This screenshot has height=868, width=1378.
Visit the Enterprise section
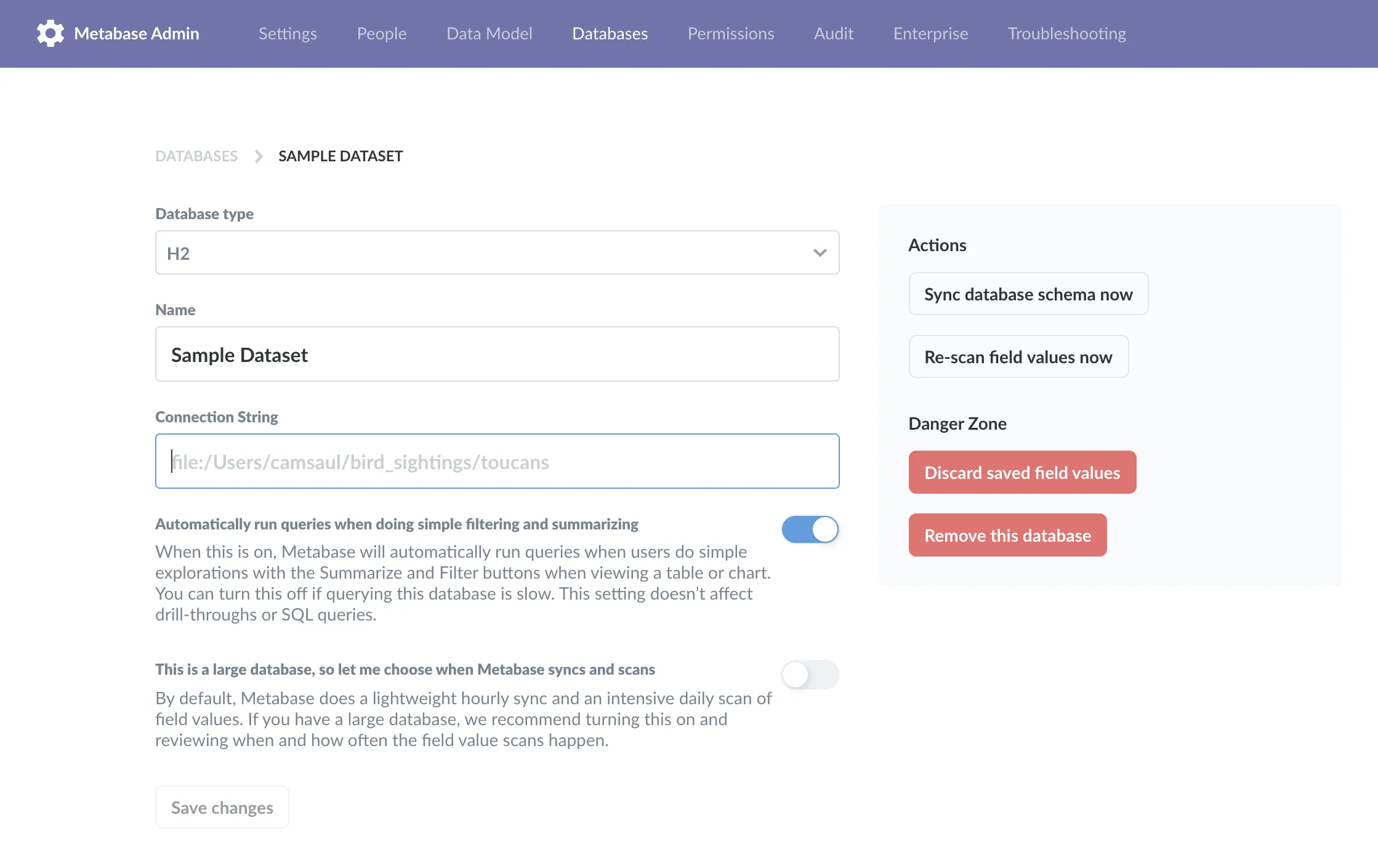click(930, 34)
